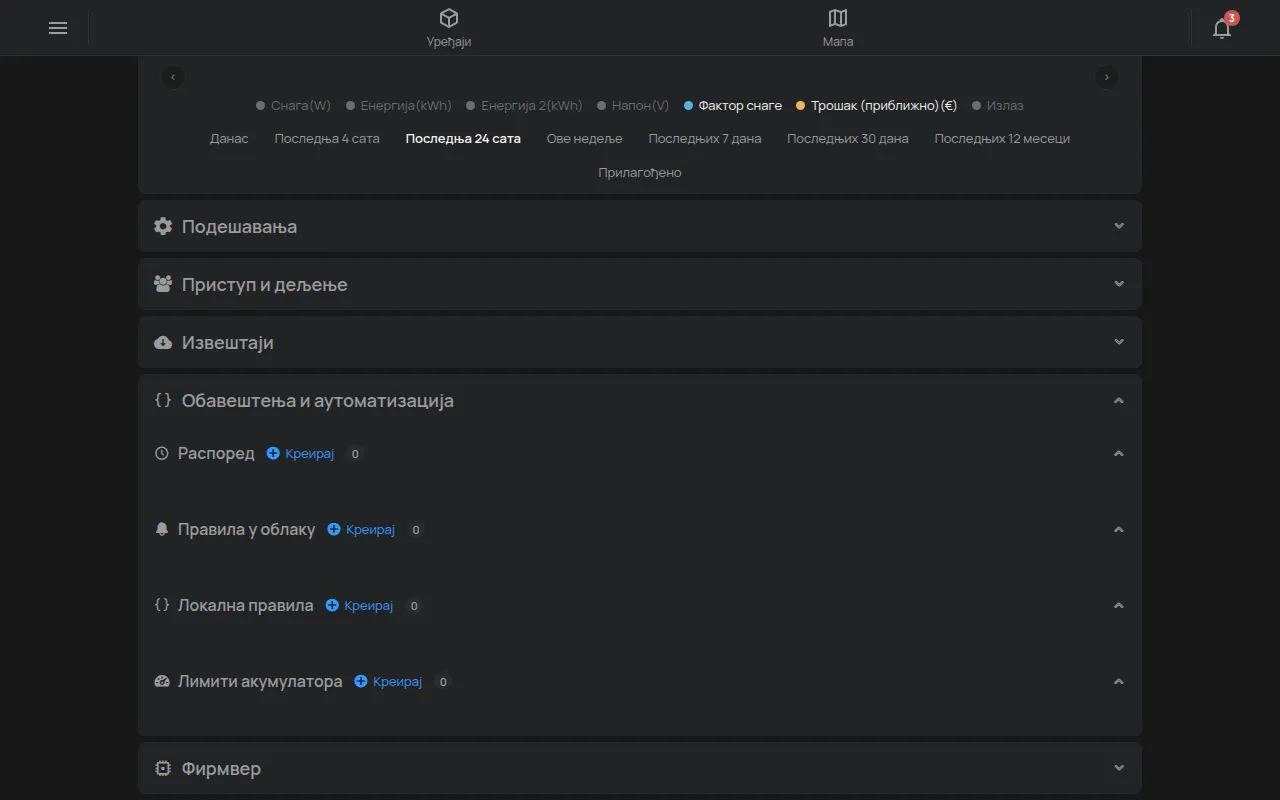Open the Уређаји devices tab
The image size is (1280, 800).
pos(449,28)
